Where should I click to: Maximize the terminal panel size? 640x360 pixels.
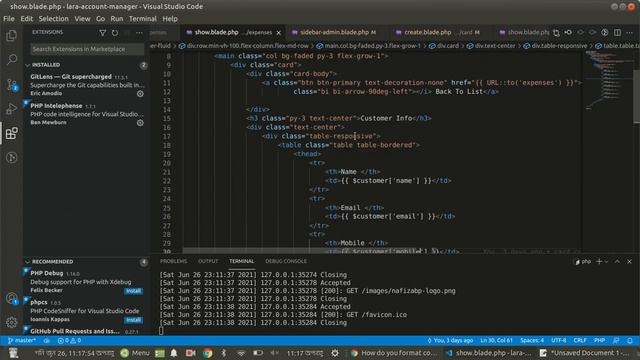click(617, 261)
